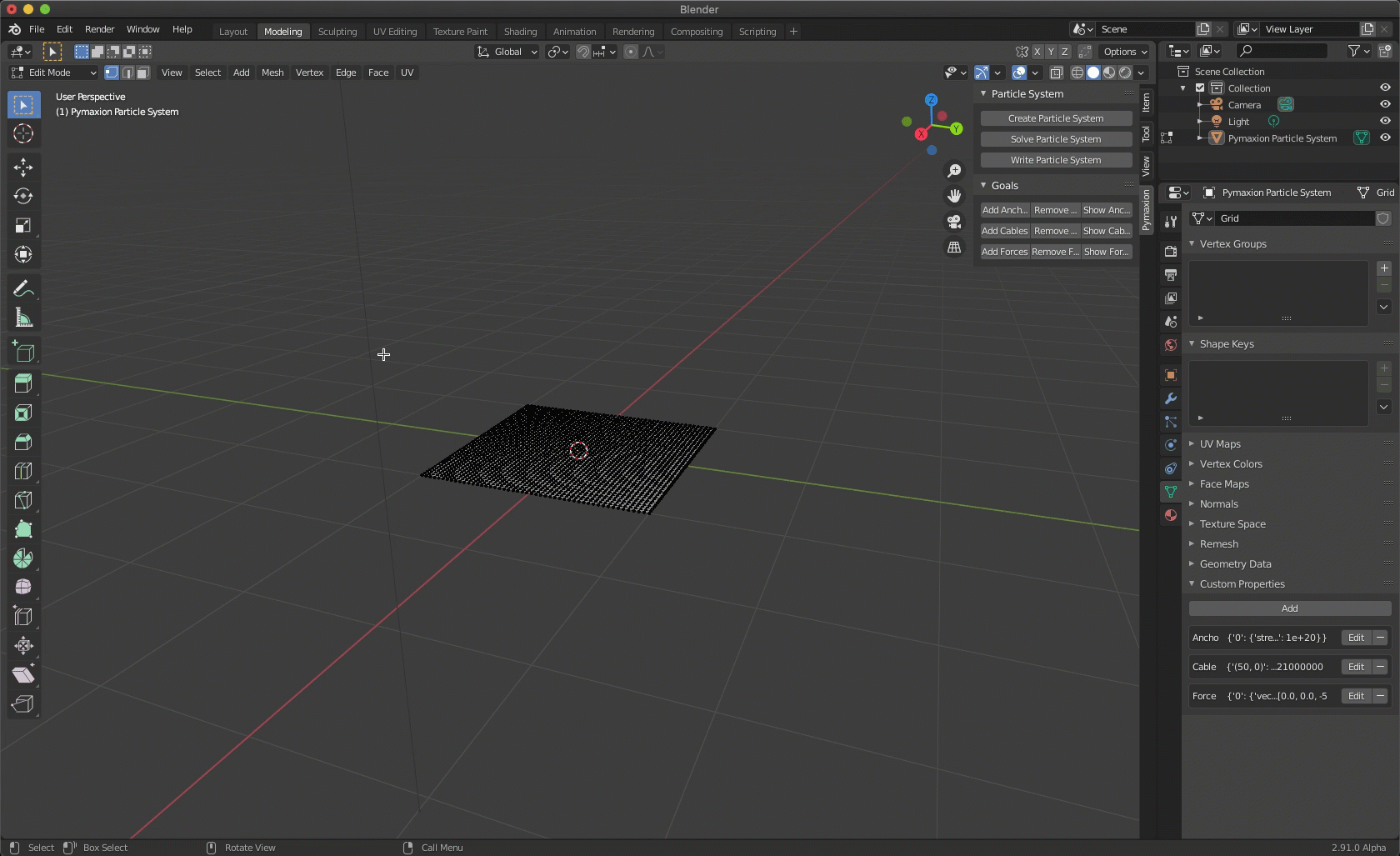Viewport: 1400px width, 856px height.
Task: Click the Toggle Camera View icon
Action: pyautogui.click(x=954, y=222)
